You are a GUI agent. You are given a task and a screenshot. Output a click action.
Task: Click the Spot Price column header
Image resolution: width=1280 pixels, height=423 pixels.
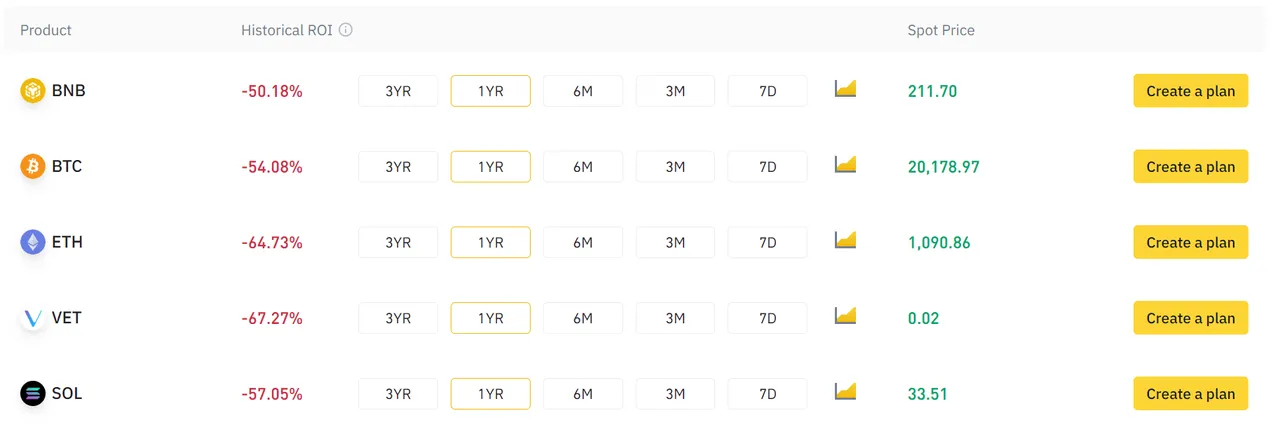tap(941, 30)
